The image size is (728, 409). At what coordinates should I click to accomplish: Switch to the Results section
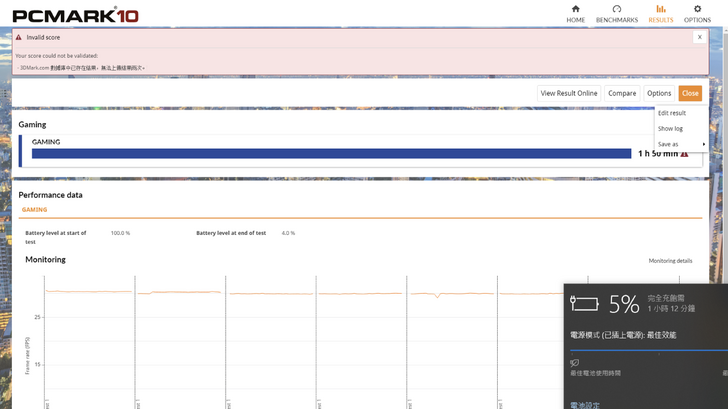pos(661,13)
